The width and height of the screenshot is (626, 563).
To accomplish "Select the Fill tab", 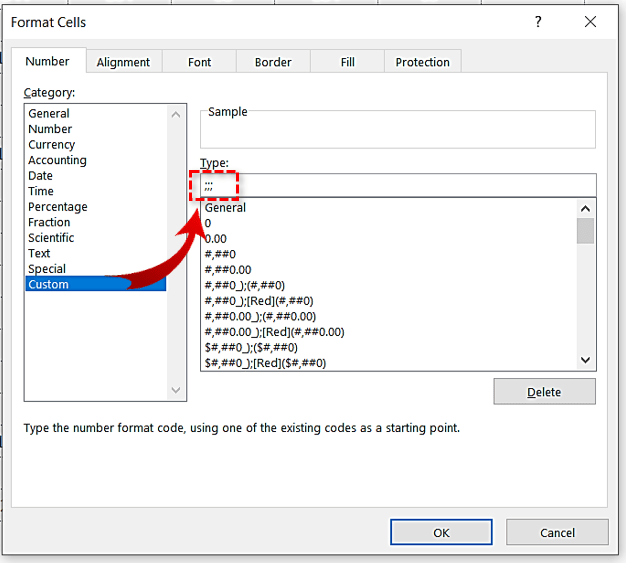I will click(x=347, y=62).
